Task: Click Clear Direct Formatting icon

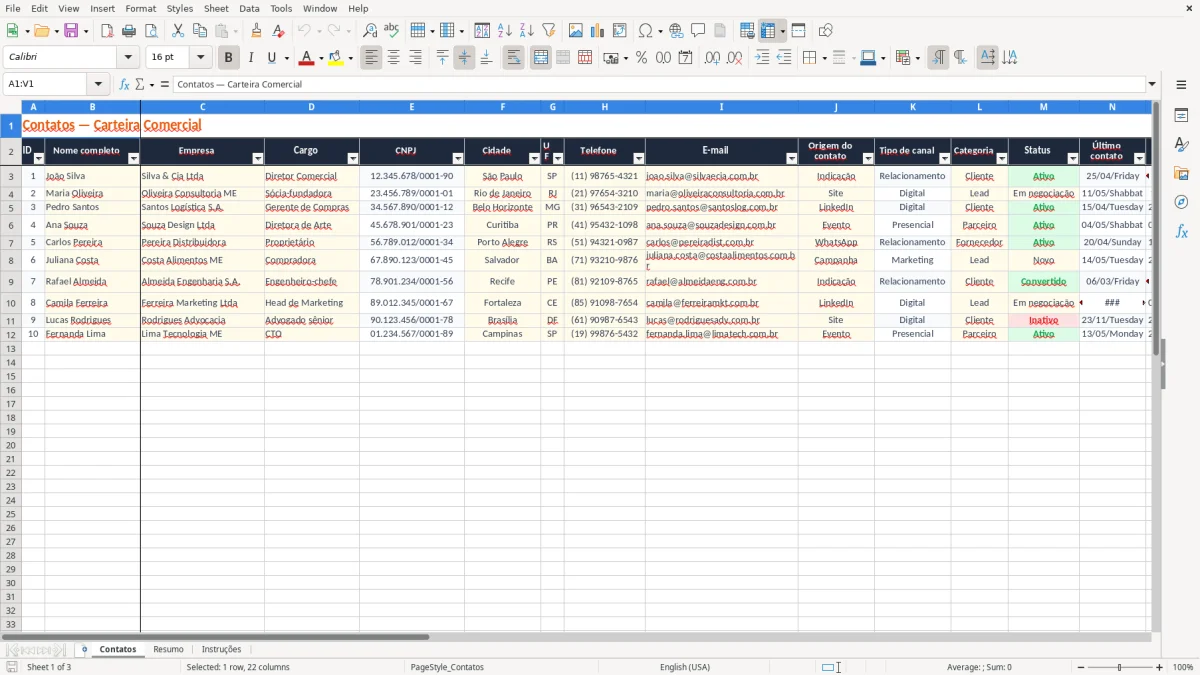Action: click(279, 31)
